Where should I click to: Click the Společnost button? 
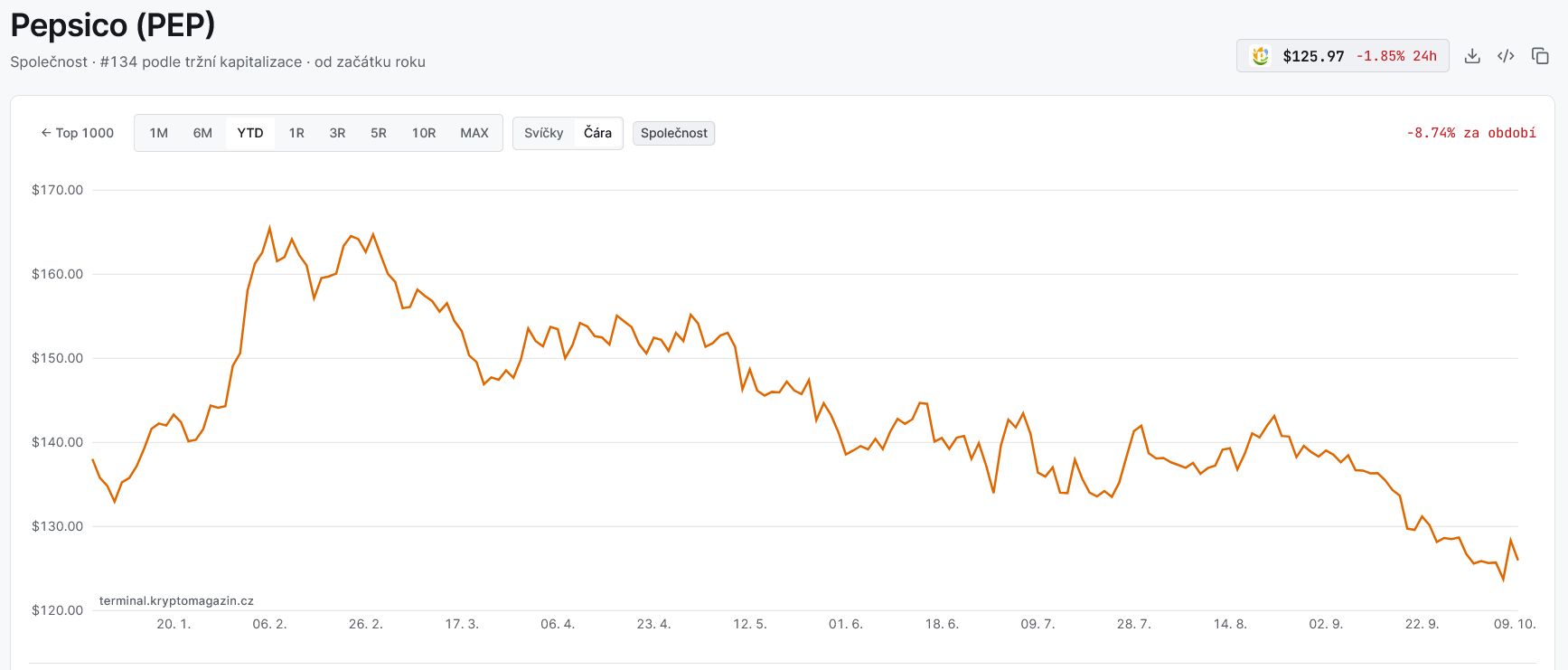[x=674, y=133]
